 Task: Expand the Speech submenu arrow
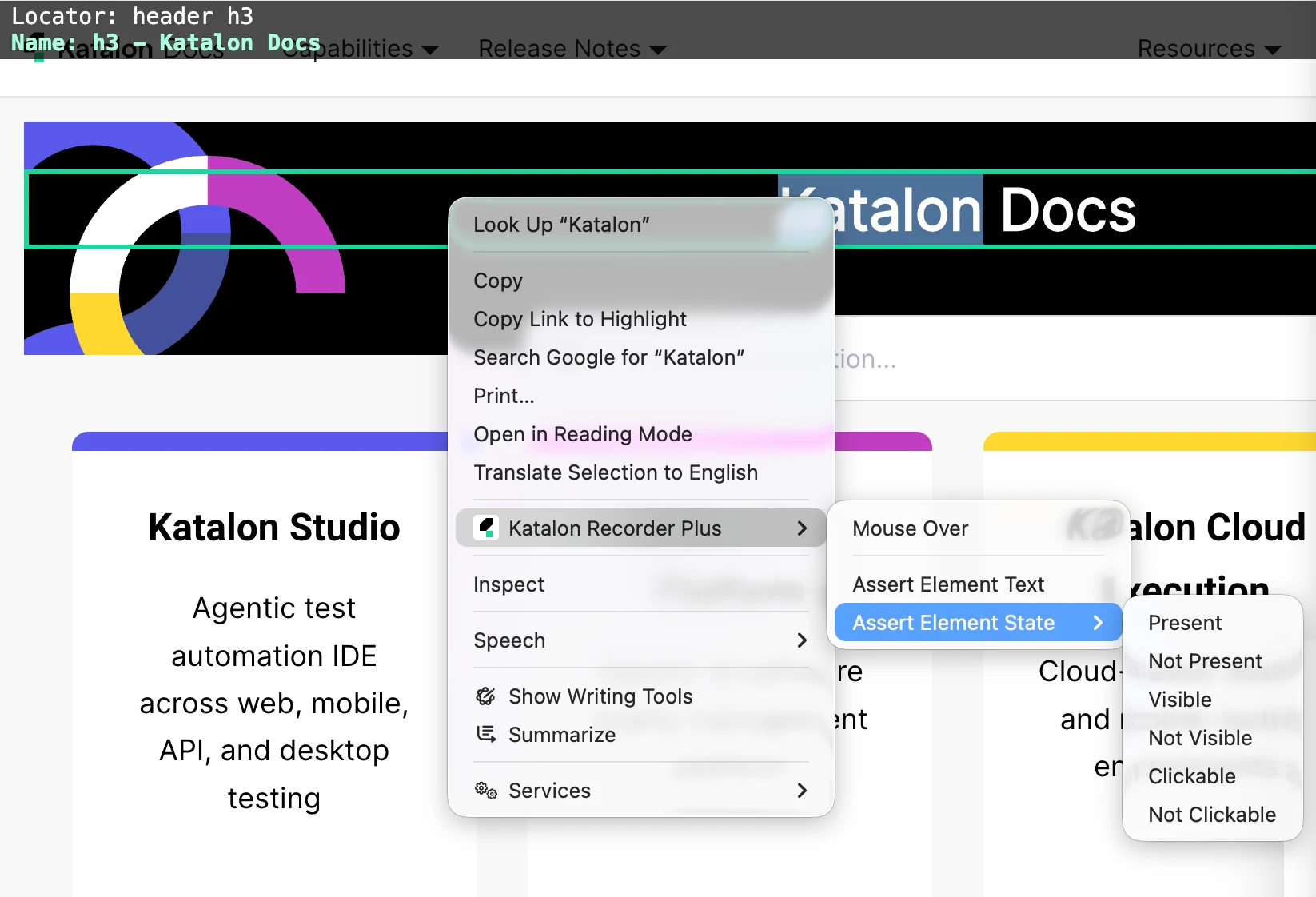[x=802, y=640]
